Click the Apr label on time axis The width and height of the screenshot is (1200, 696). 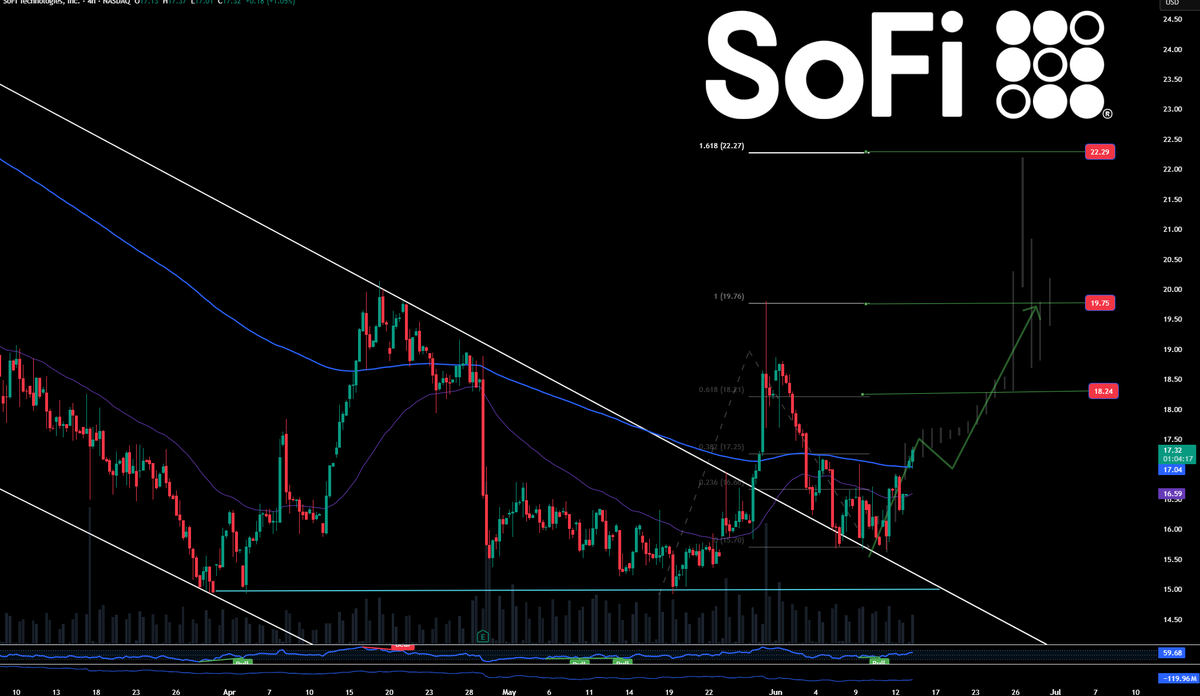click(x=228, y=690)
